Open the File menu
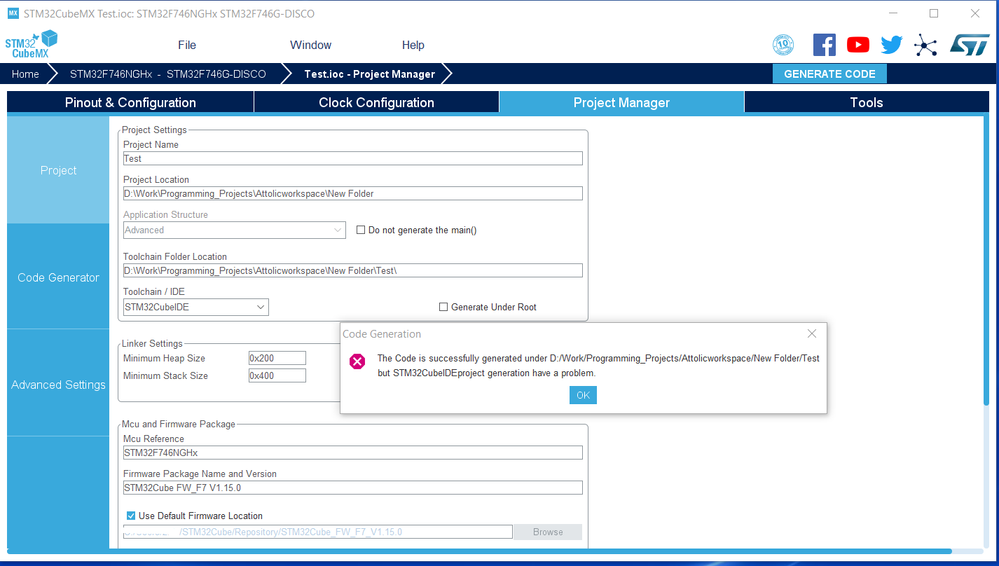 point(187,45)
